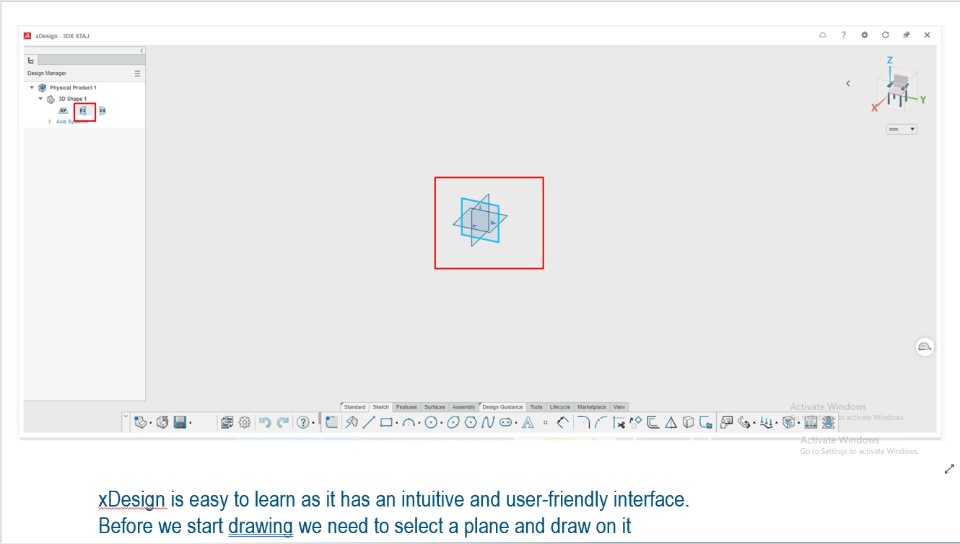Select the Physical Product 1 label
The height and width of the screenshot is (544, 960).
[73, 88]
